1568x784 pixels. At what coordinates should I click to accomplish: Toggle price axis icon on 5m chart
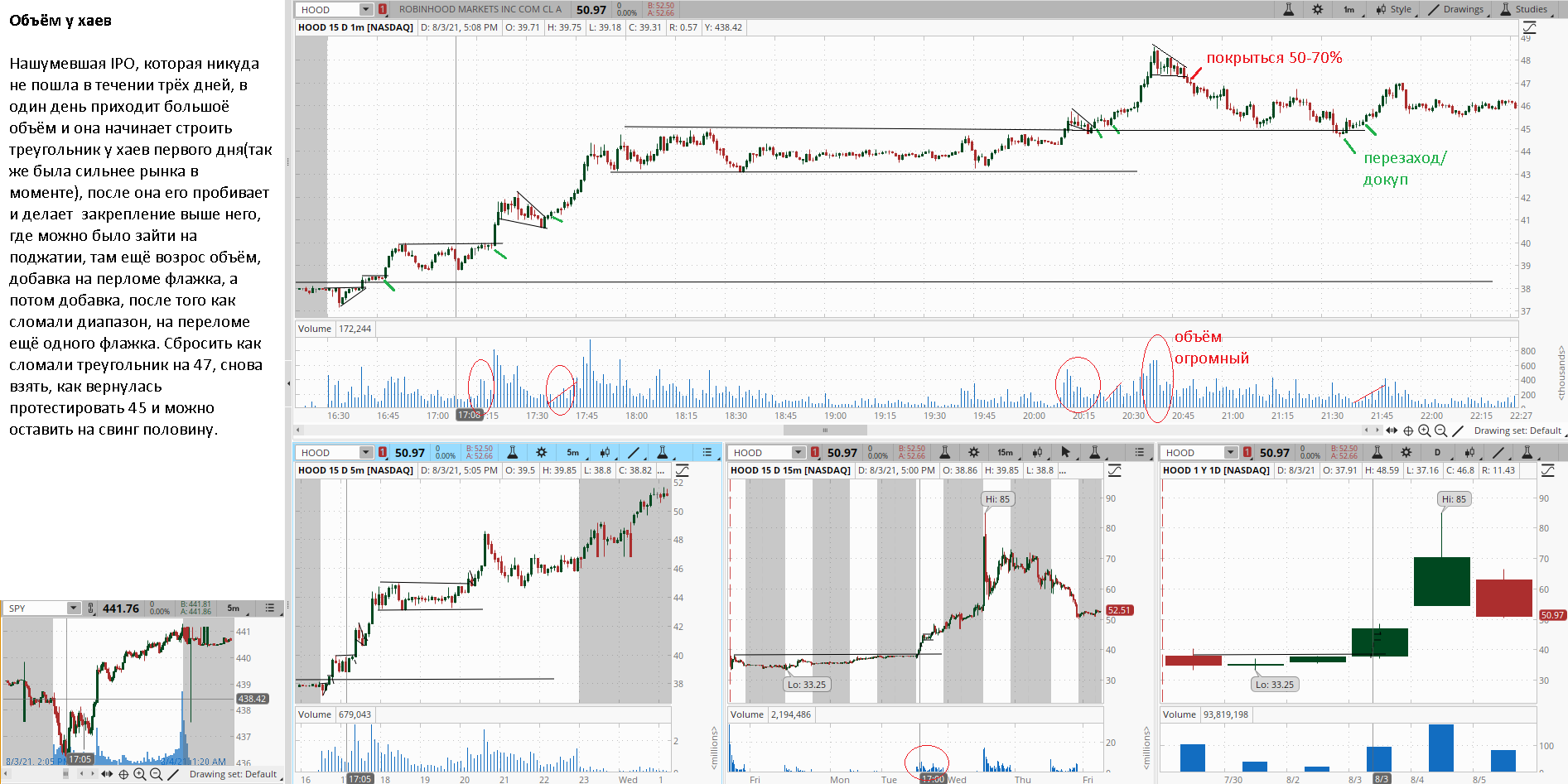(x=683, y=470)
